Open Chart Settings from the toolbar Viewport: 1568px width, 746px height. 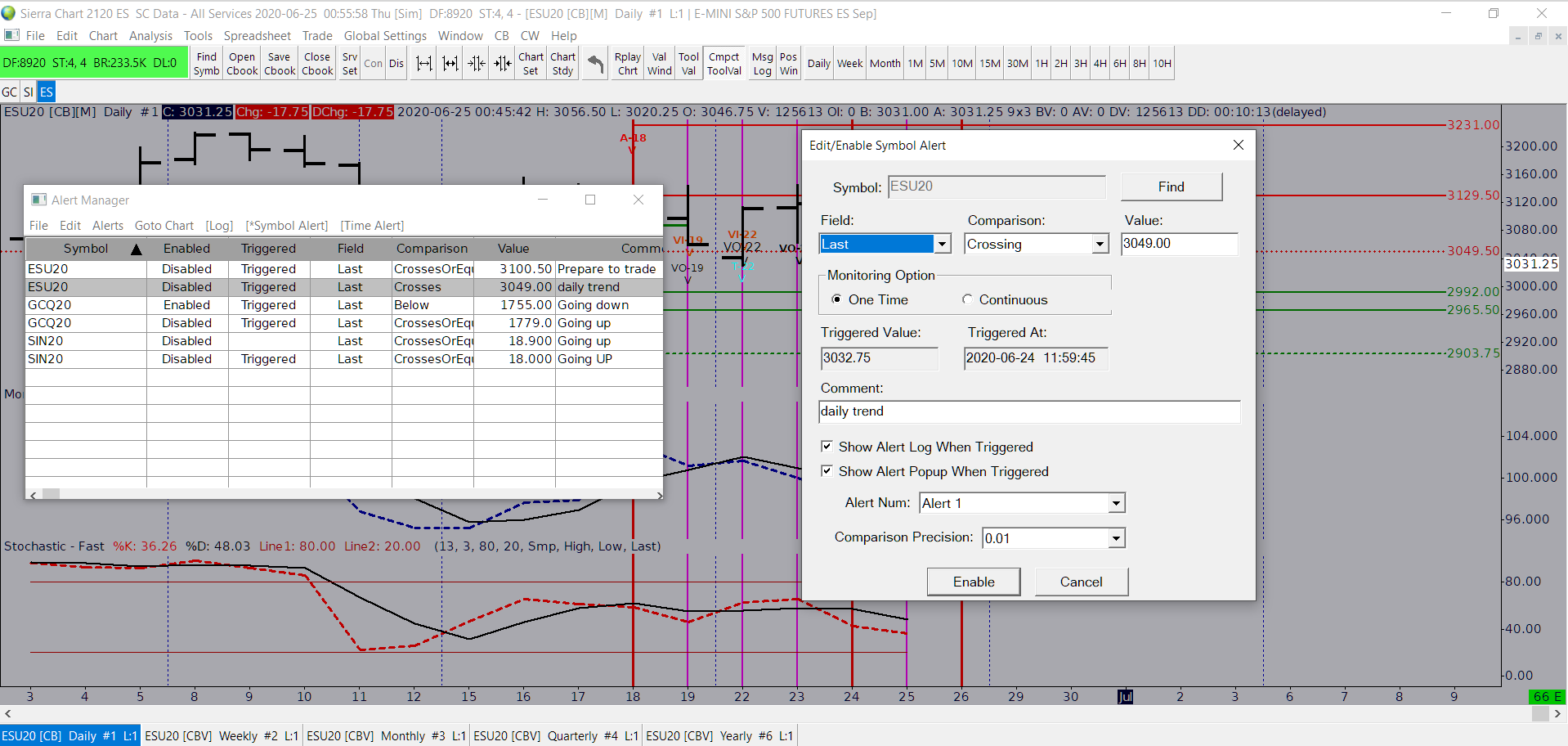[531, 64]
